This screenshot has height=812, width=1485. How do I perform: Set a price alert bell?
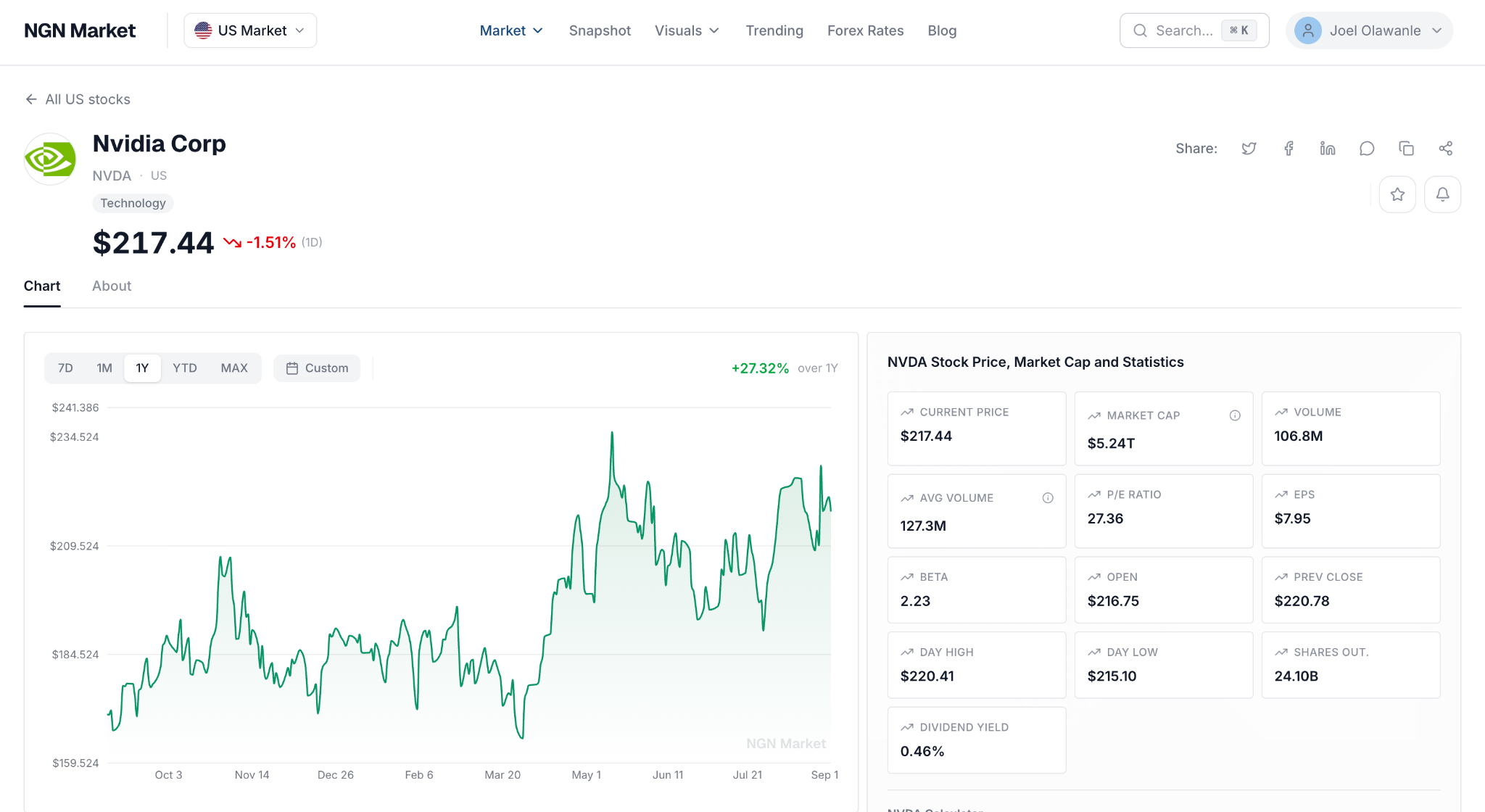click(x=1442, y=194)
